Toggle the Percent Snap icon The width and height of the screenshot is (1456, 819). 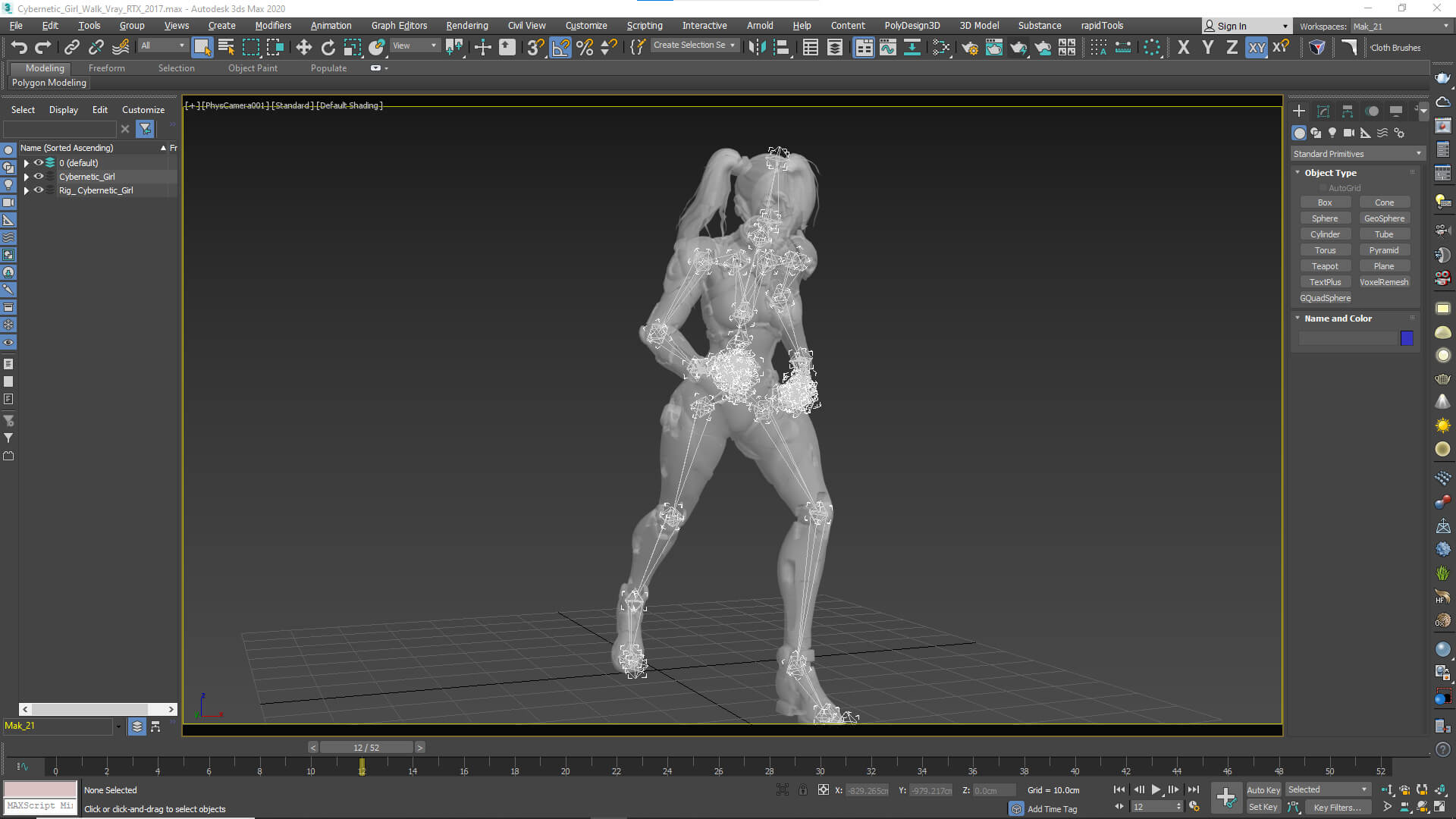pos(585,47)
